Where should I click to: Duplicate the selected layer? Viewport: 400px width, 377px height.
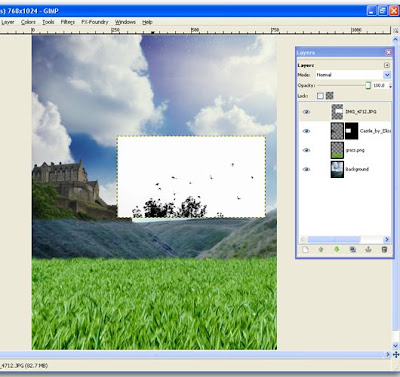click(x=353, y=249)
